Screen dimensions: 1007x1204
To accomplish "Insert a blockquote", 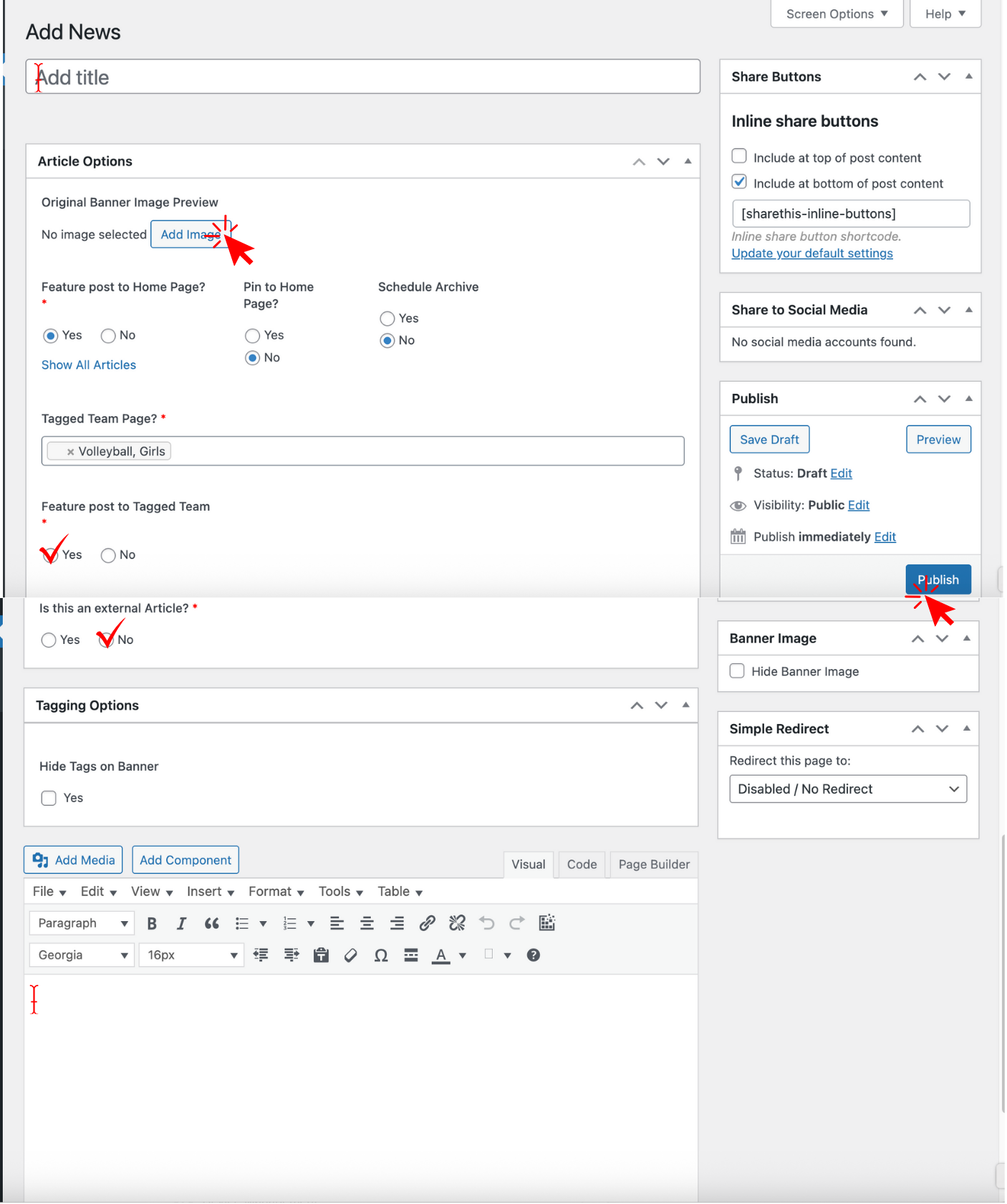I will tap(211, 924).
